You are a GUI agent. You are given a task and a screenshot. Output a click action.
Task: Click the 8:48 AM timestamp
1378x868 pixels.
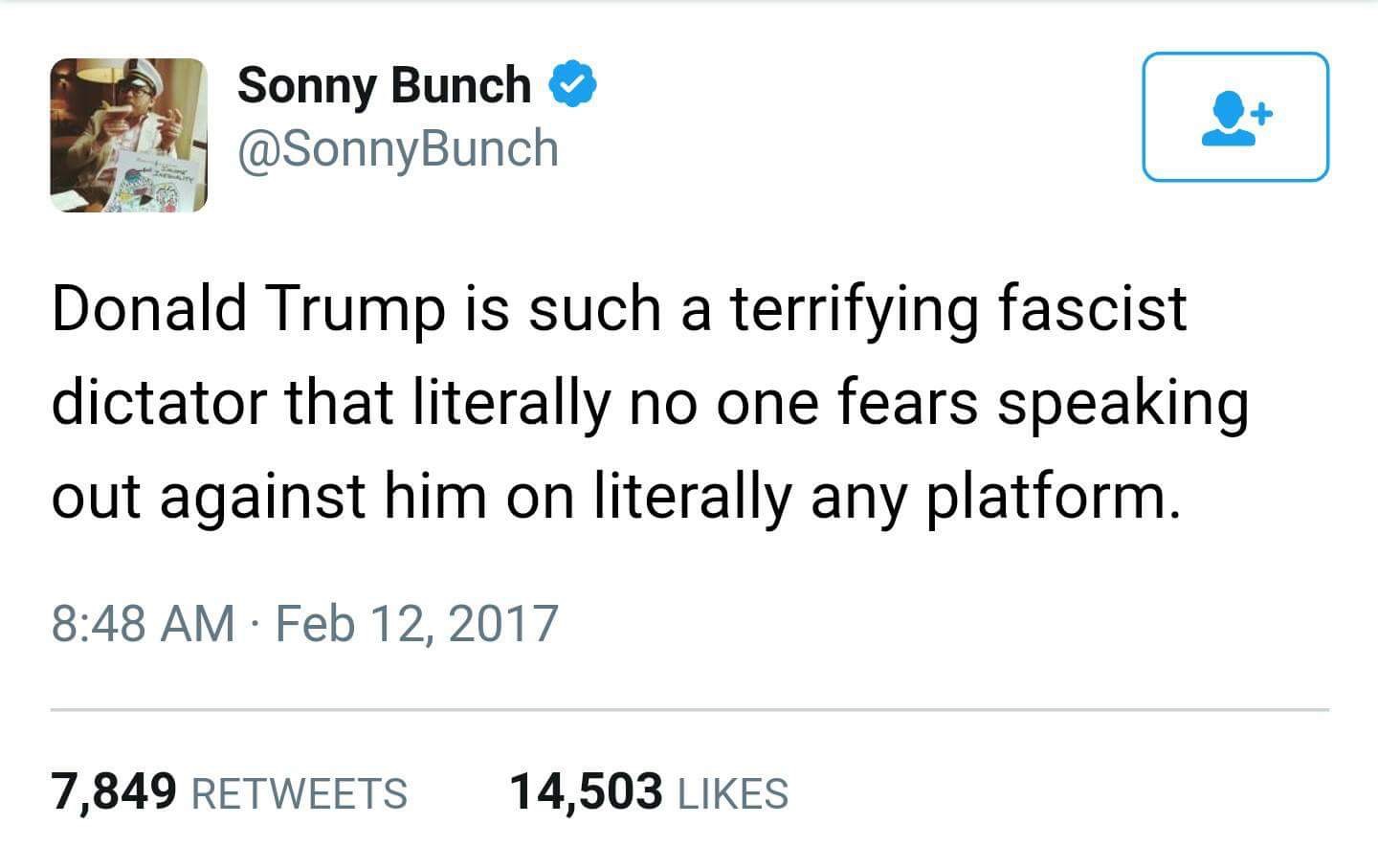click(144, 623)
